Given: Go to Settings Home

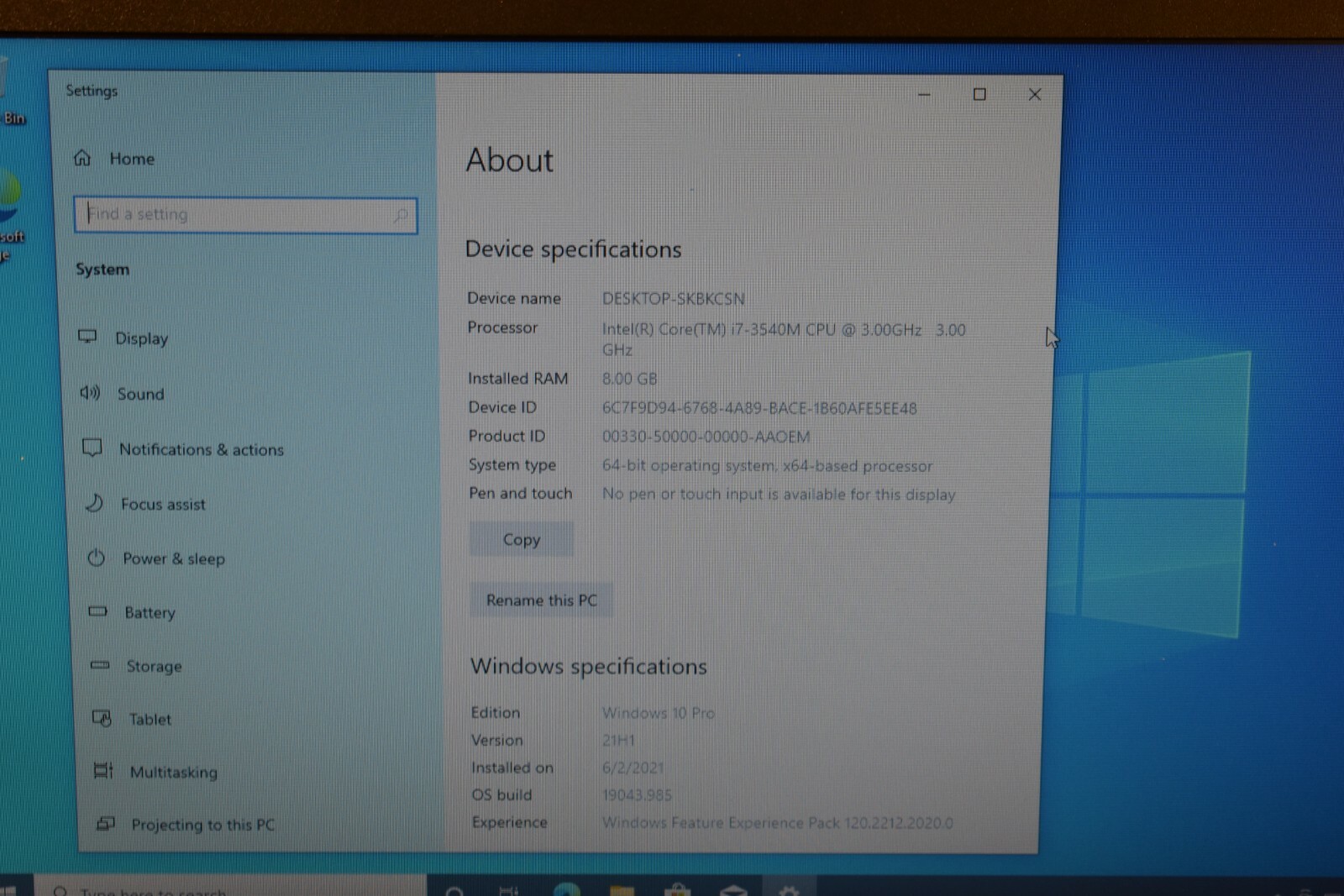Looking at the screenshot, I should pos(114,158).
